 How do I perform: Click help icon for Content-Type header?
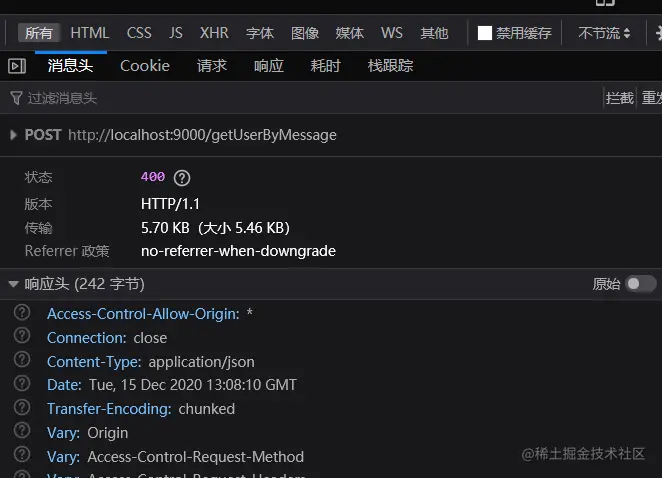click(x=22, y=360)
